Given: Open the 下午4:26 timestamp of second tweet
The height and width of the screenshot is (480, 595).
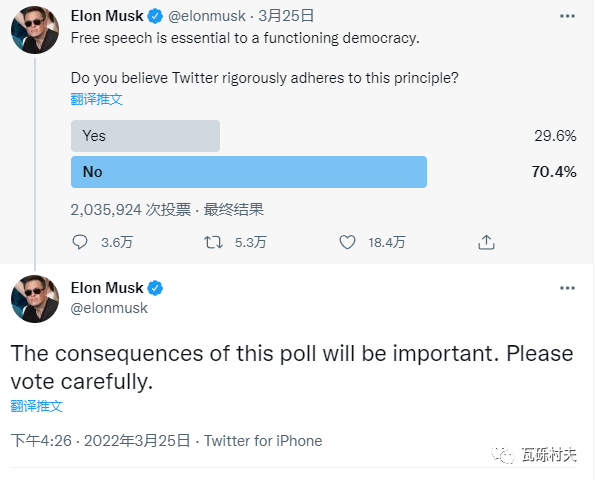Looking at the screenshot, I should [x=41, y=441].
